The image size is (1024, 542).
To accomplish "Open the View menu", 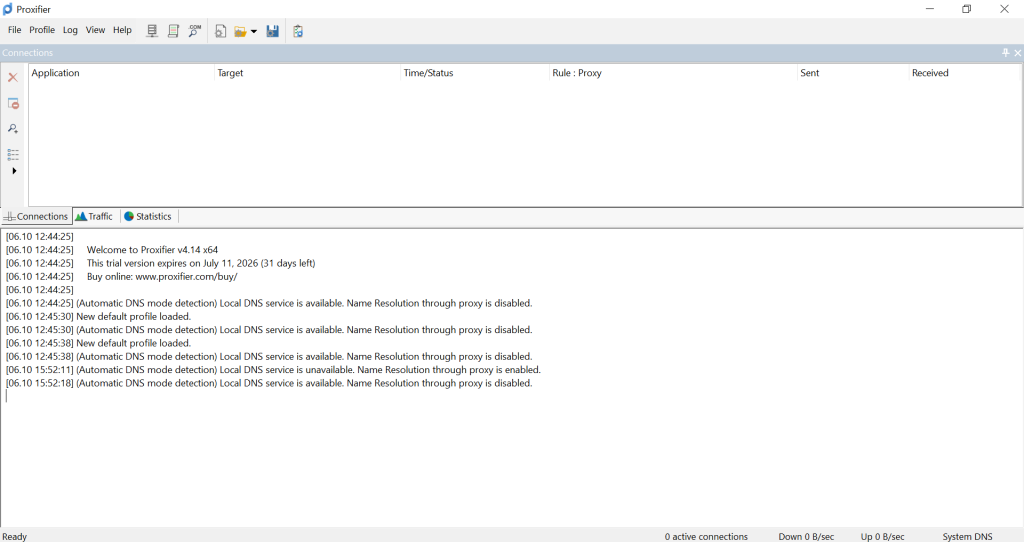I will (95, 30).
